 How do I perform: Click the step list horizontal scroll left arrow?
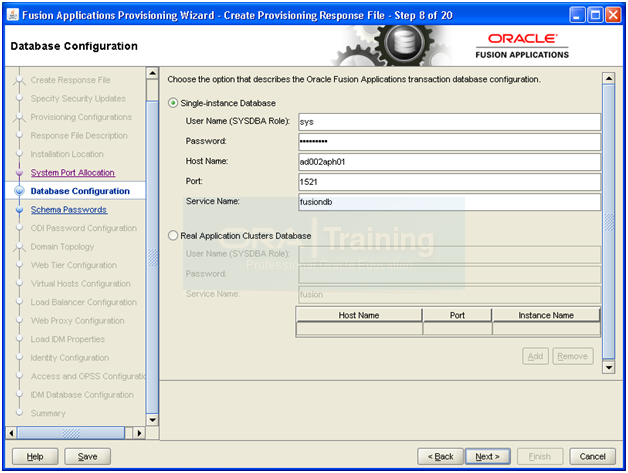coord(11,433)
